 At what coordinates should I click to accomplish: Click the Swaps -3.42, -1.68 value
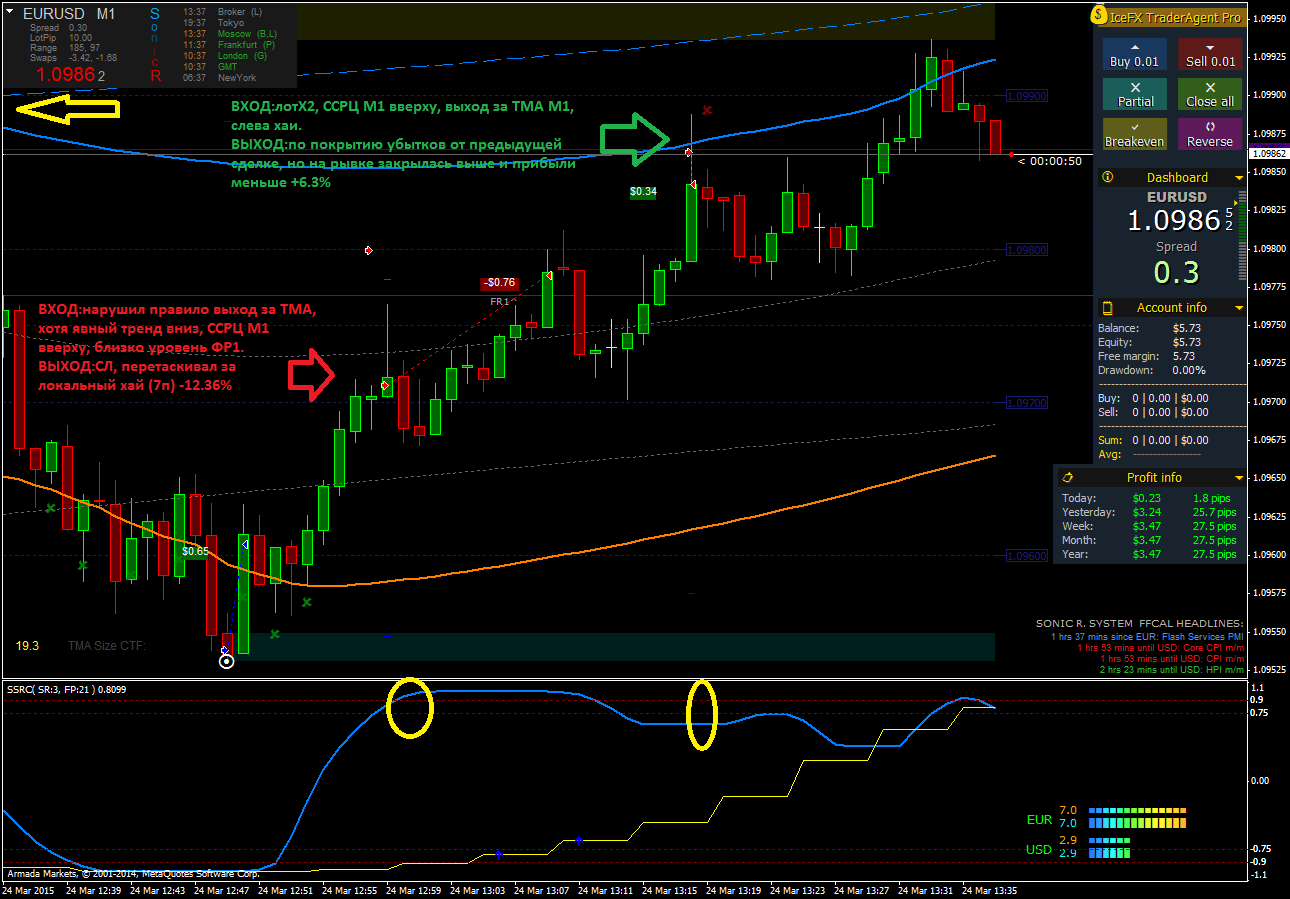[x=93, y=58]
